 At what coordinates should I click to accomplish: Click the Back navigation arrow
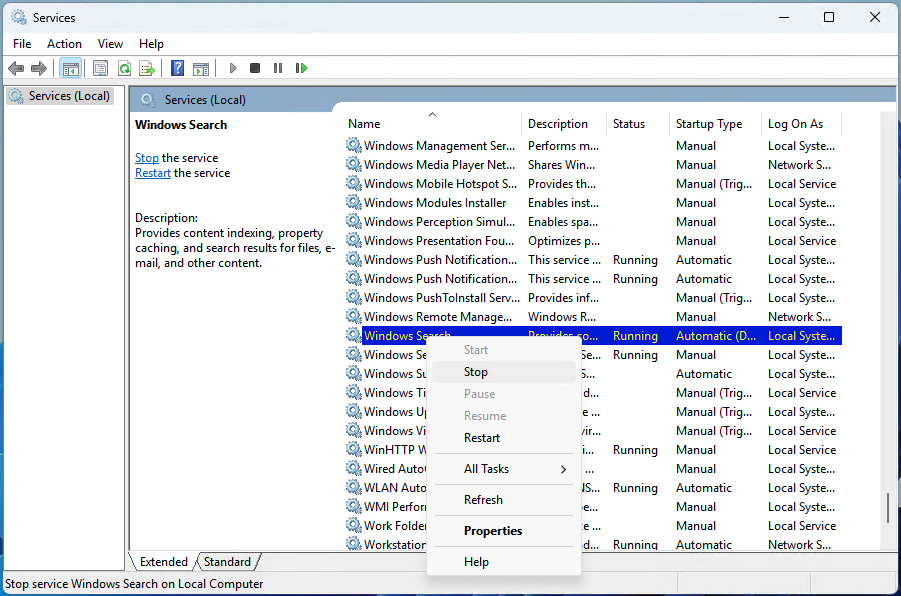pos(16,67)
